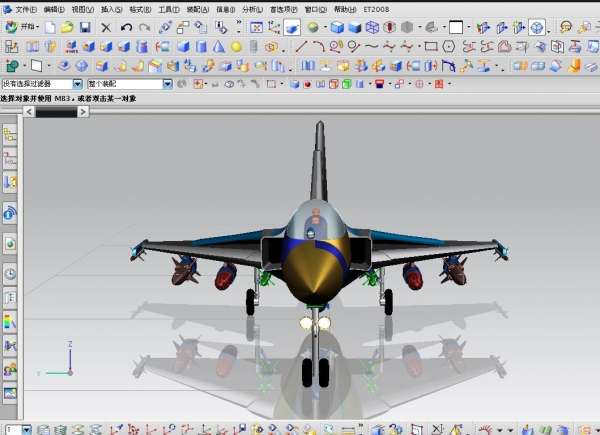Viewport: 600px width, 435px height.
Task: Toggle the green cube icon in the selection bar
Action: click(x=347, y=84)
